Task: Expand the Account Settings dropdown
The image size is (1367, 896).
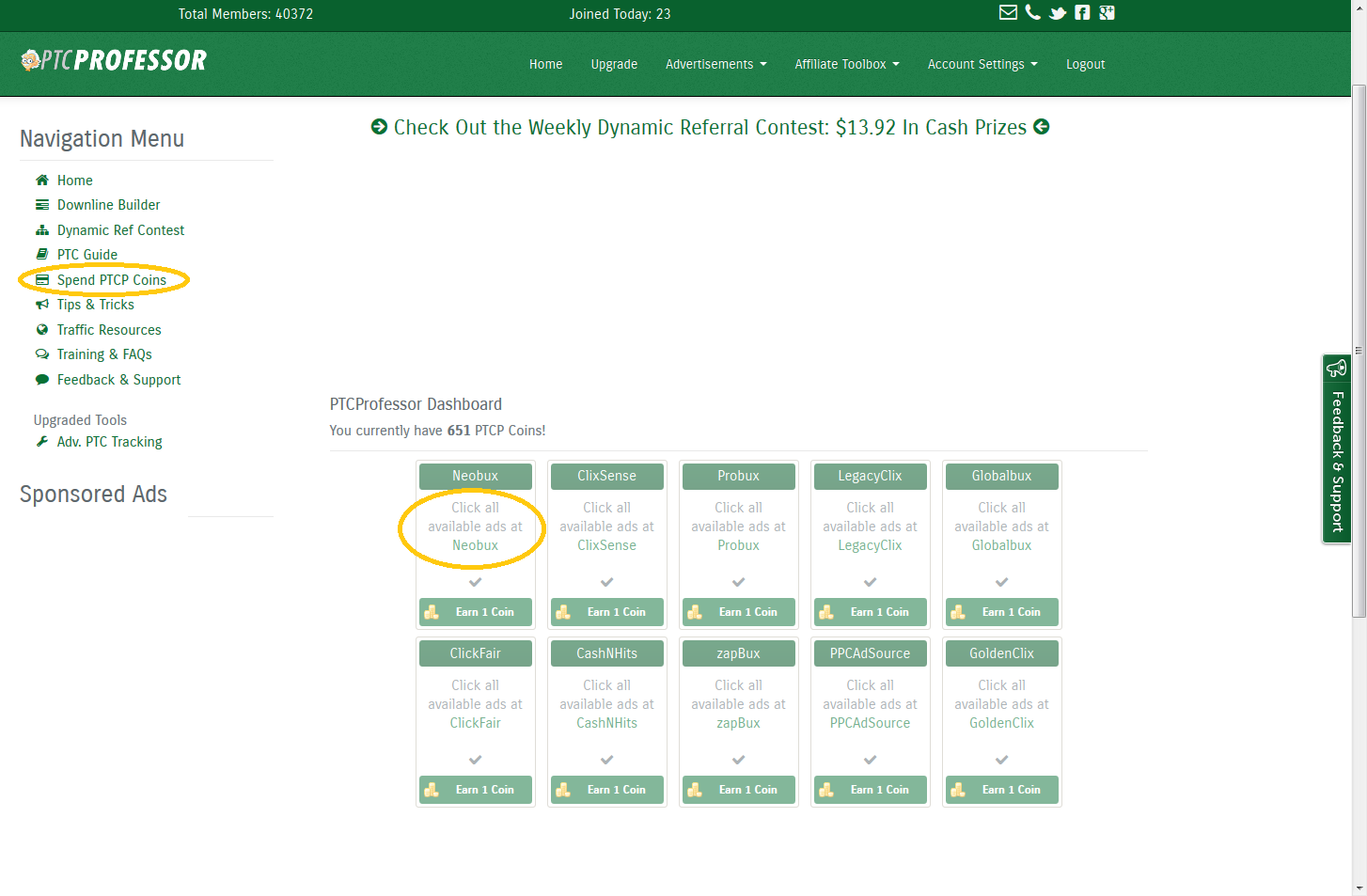Action: tap(982, 64)
